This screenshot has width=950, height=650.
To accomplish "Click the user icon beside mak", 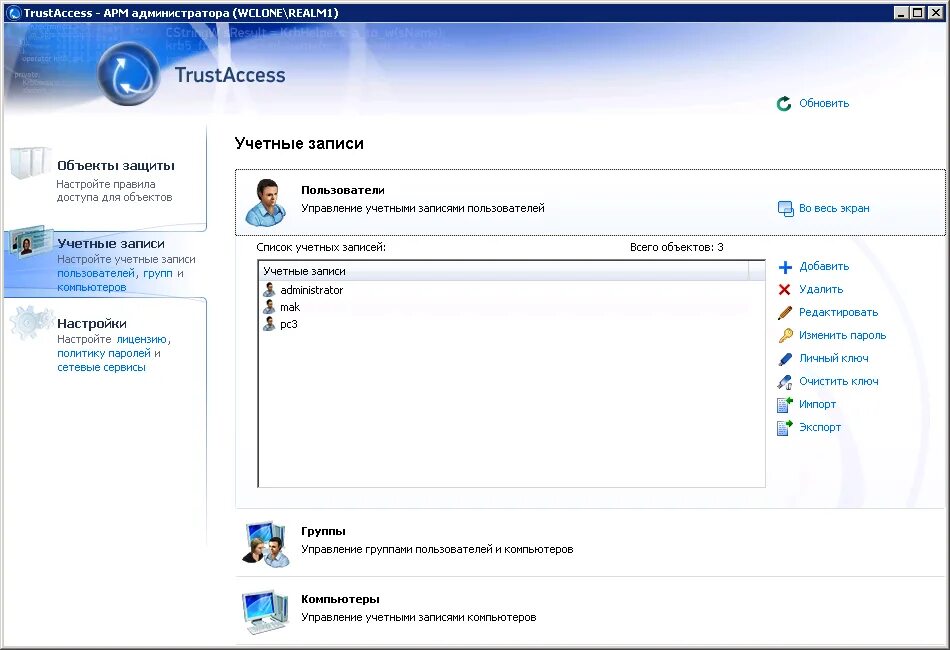I will 269,307.
